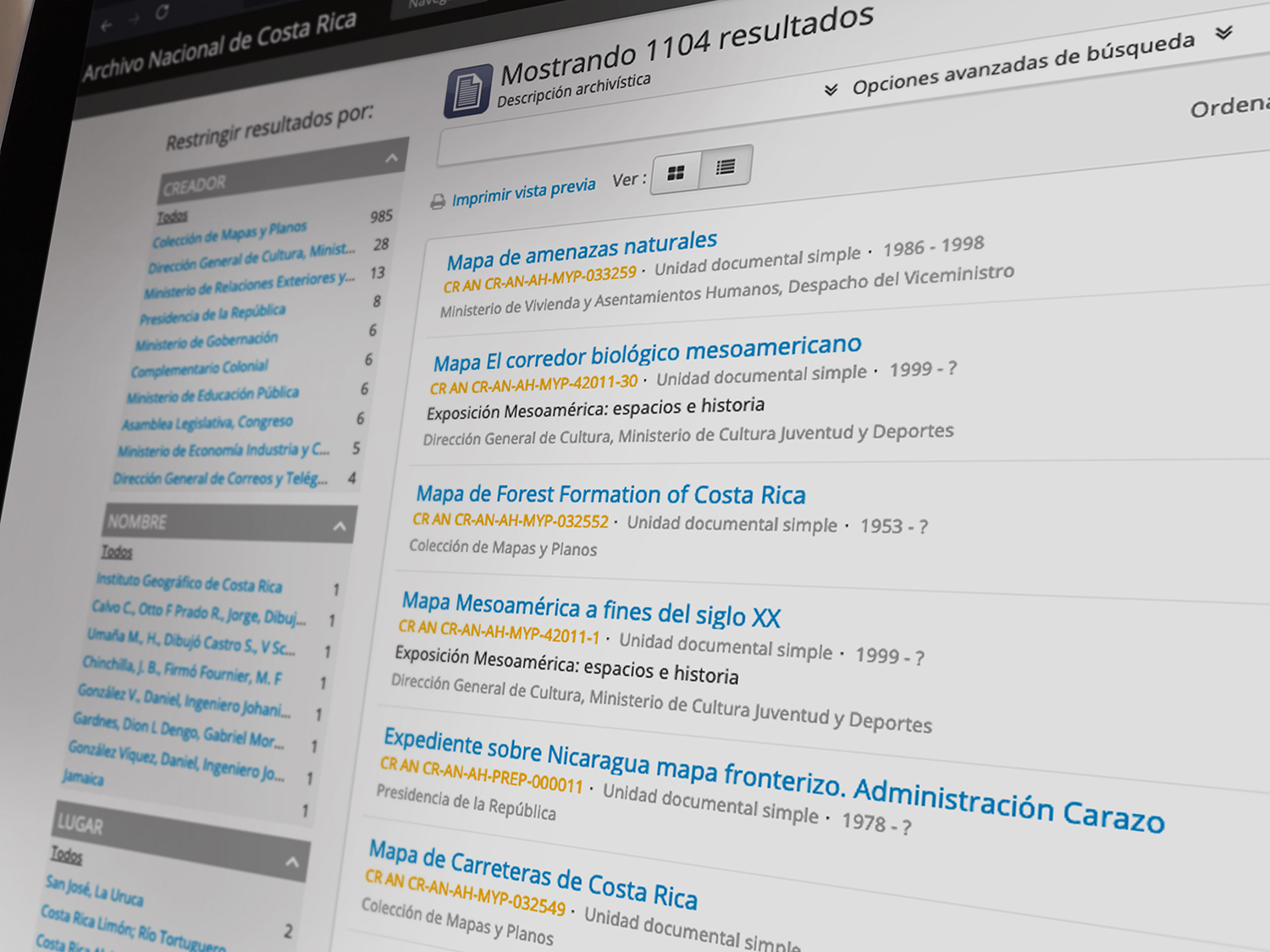This screenshot has height=952, width=1270.
Task: Filter by González V., Daniel, Ingeniero Johani...
Action: point(184,700)
